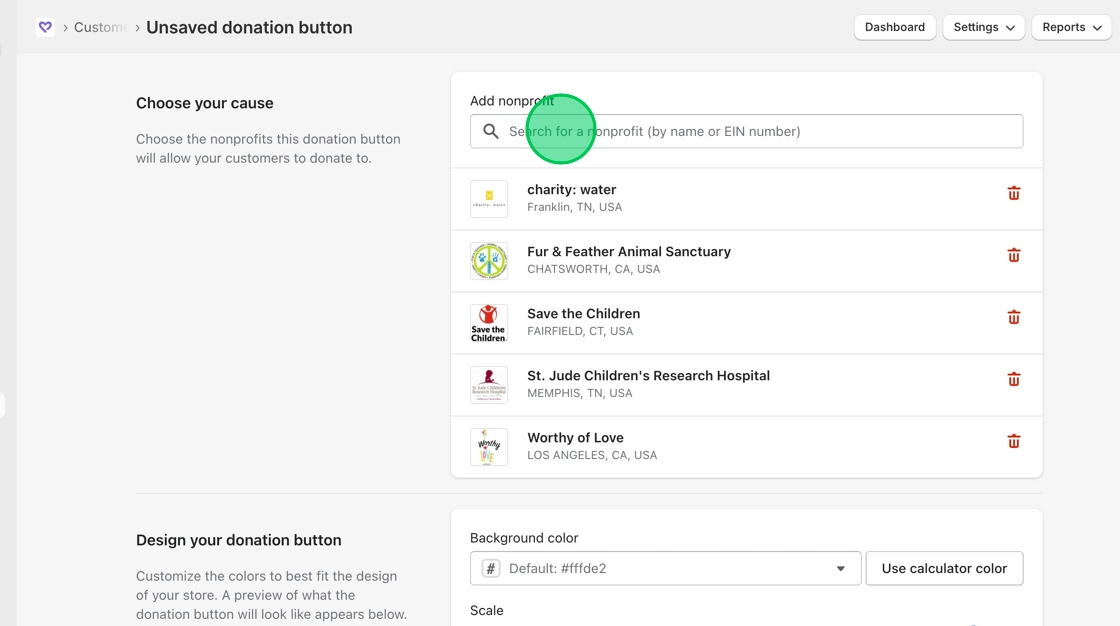Delete charity: water from the list
This screenshot has width=1120, height=626.
1014,194
